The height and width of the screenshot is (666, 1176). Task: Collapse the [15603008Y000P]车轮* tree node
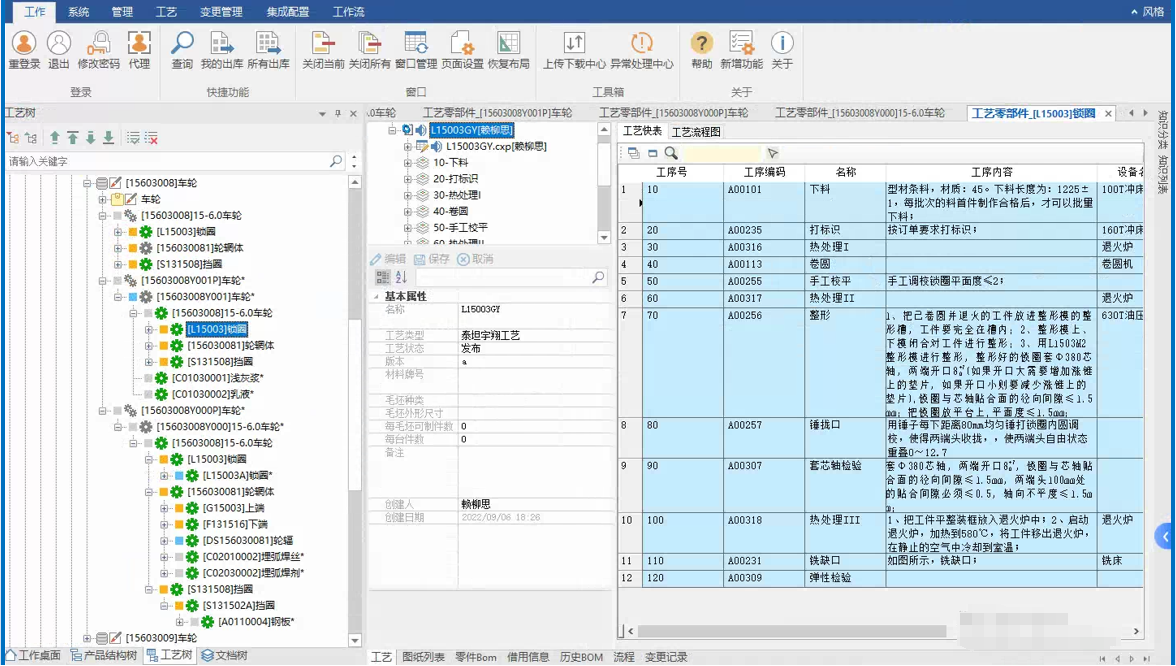(x=103, y=411)
